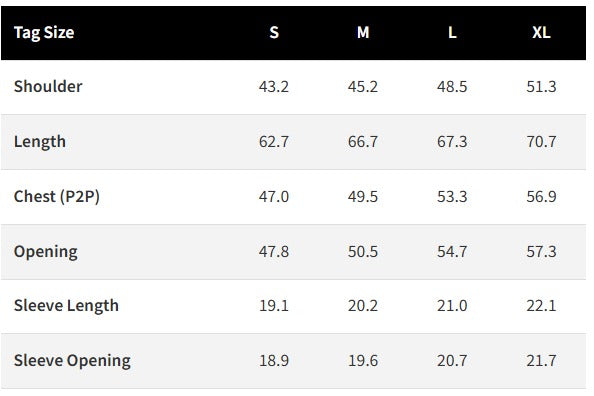Click the Opening row label
Viewport: 594px width, 396px height.
[x=46, y=252]
